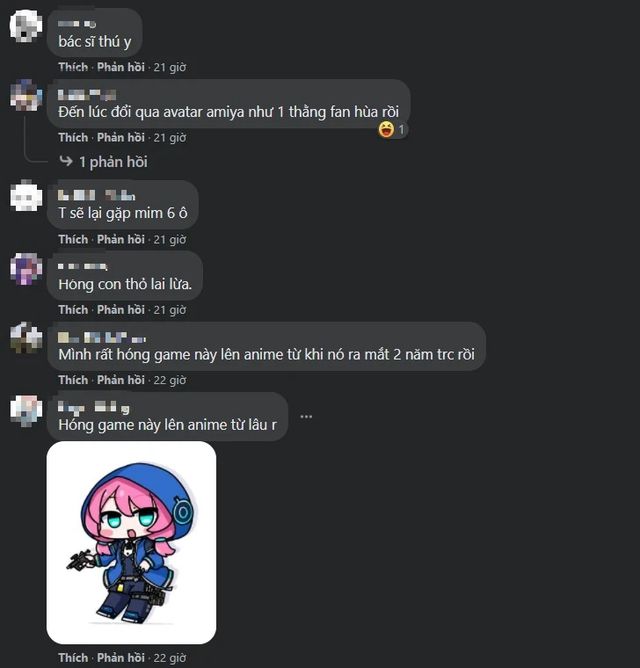The width and height of the screenshot is (640, 668).
Task: Click avatar of the amiya avatar commenter
Action: click(26, 95)
